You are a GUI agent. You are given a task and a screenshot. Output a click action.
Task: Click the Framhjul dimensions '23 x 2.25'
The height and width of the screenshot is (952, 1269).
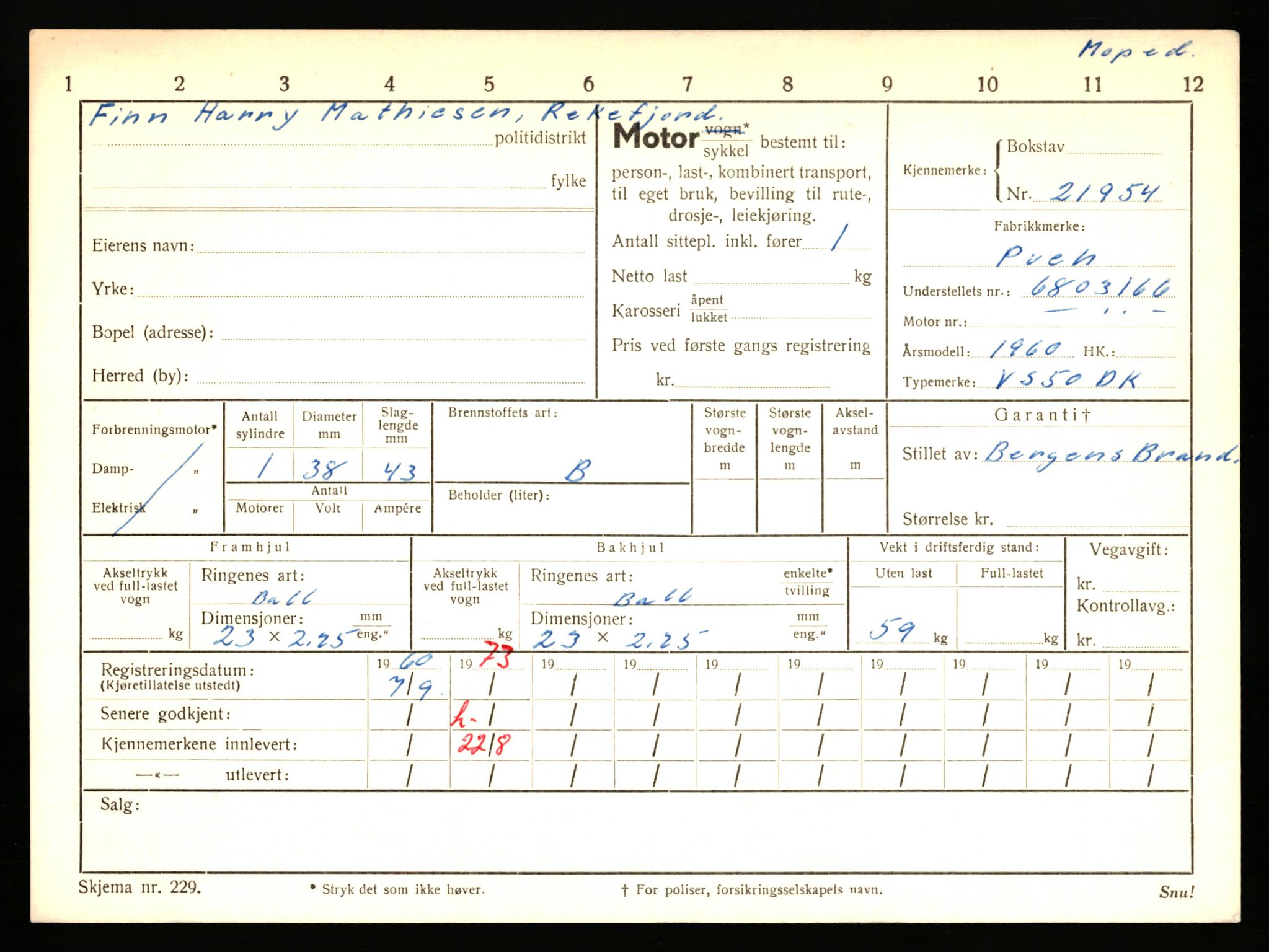285,637
